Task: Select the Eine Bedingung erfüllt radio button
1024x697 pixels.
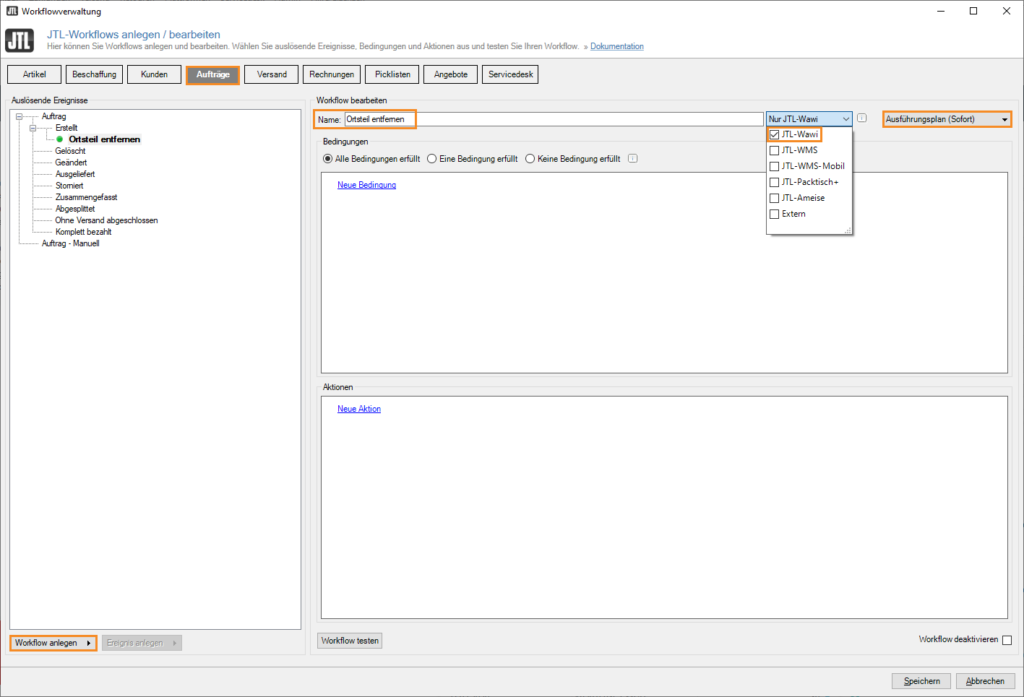Action: pos(432,158)
